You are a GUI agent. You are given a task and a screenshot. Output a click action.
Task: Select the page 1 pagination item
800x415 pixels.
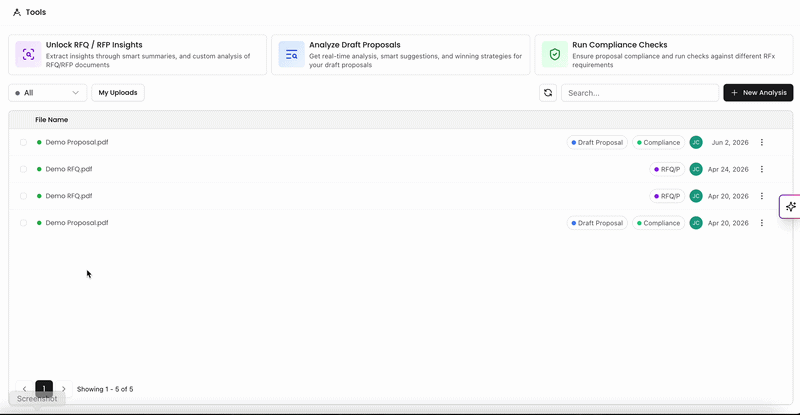[x=44, y=389]
